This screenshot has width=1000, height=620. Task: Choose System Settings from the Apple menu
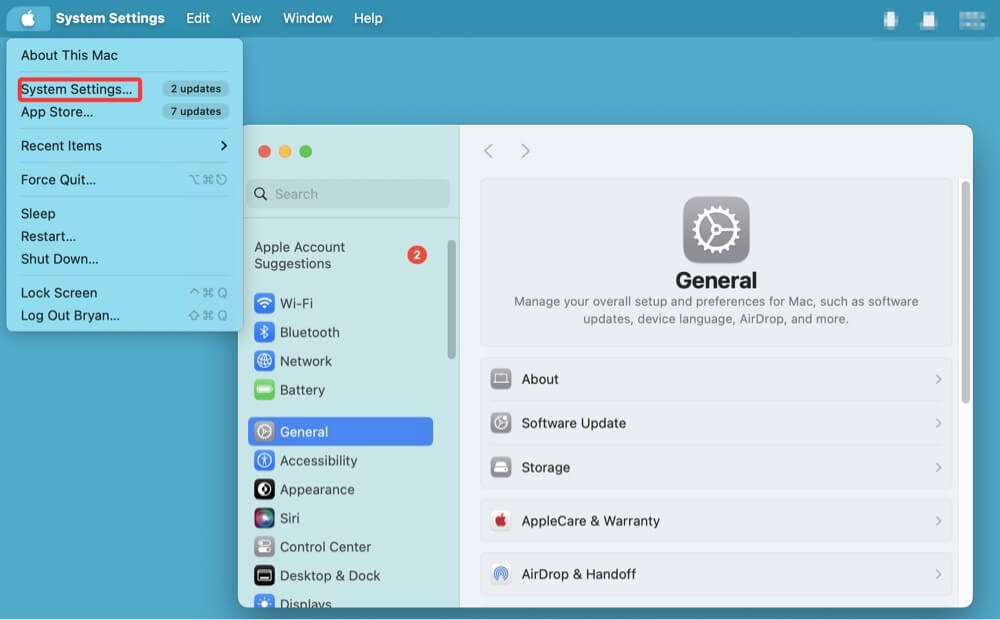click(x=80, y=88)
